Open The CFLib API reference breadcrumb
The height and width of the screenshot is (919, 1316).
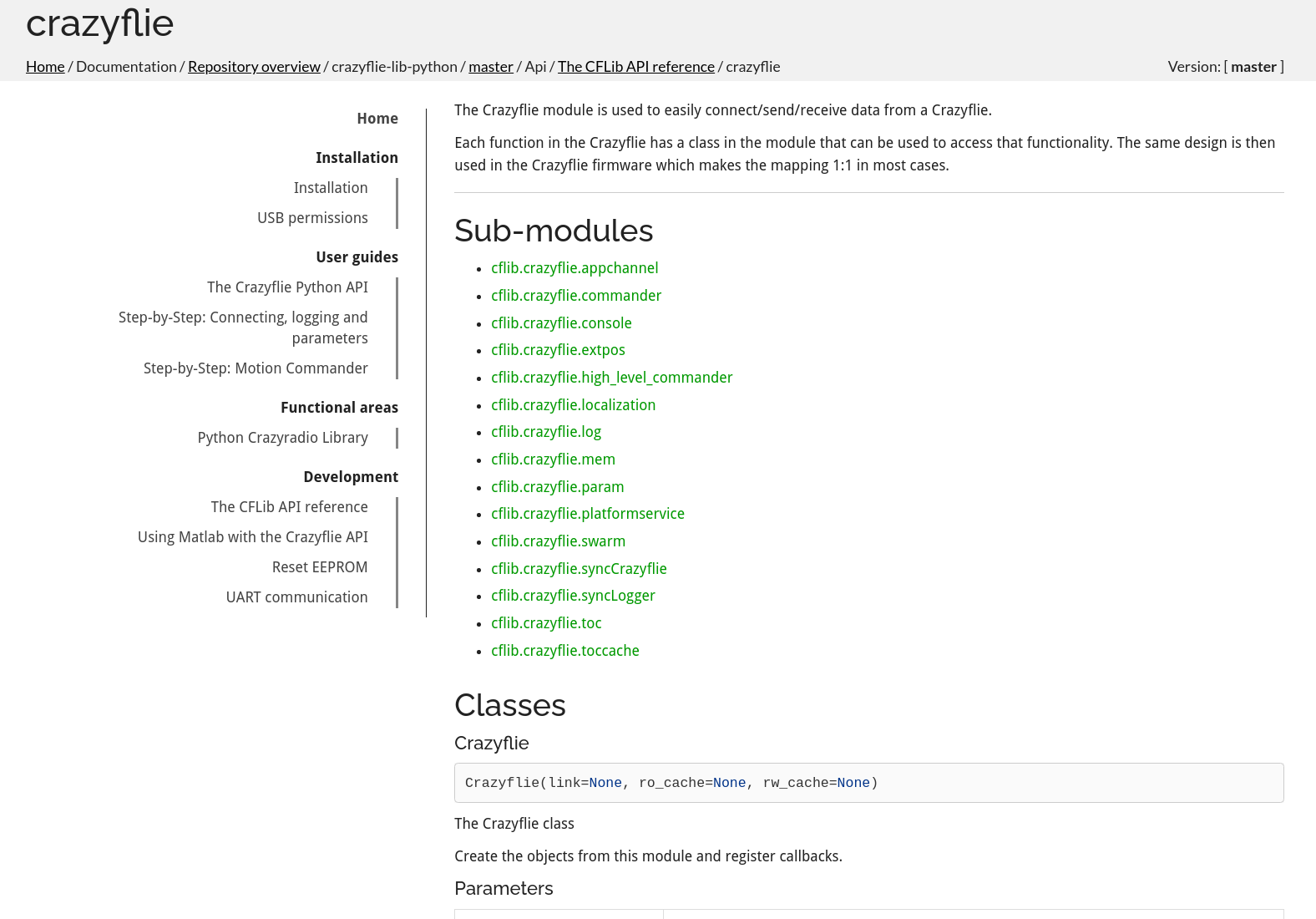pos(636,67)
